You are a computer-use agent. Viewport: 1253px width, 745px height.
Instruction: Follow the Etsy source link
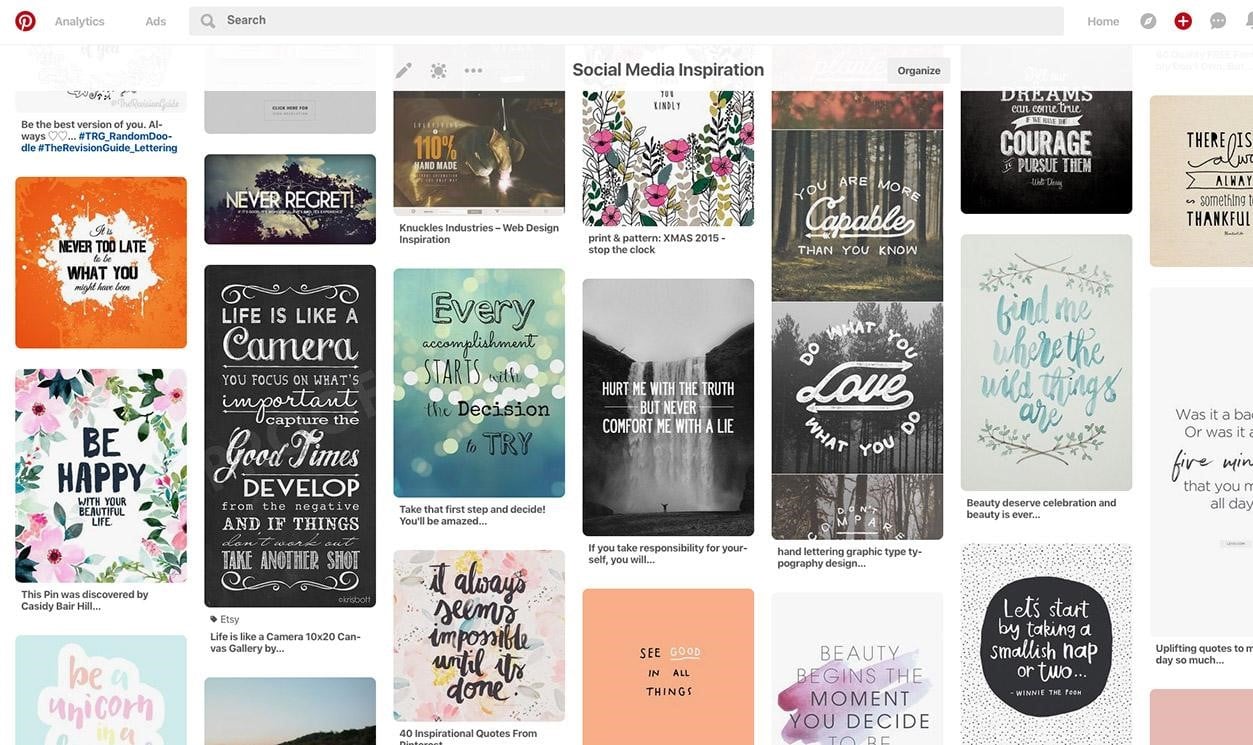click(230, 620)
